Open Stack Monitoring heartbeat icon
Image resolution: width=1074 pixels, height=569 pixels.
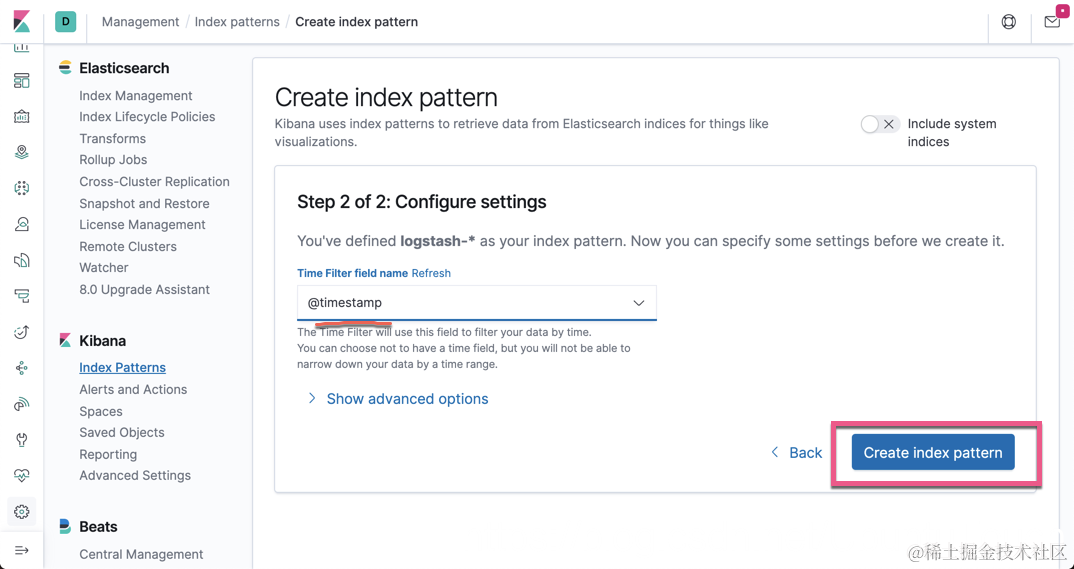(21, 476)
